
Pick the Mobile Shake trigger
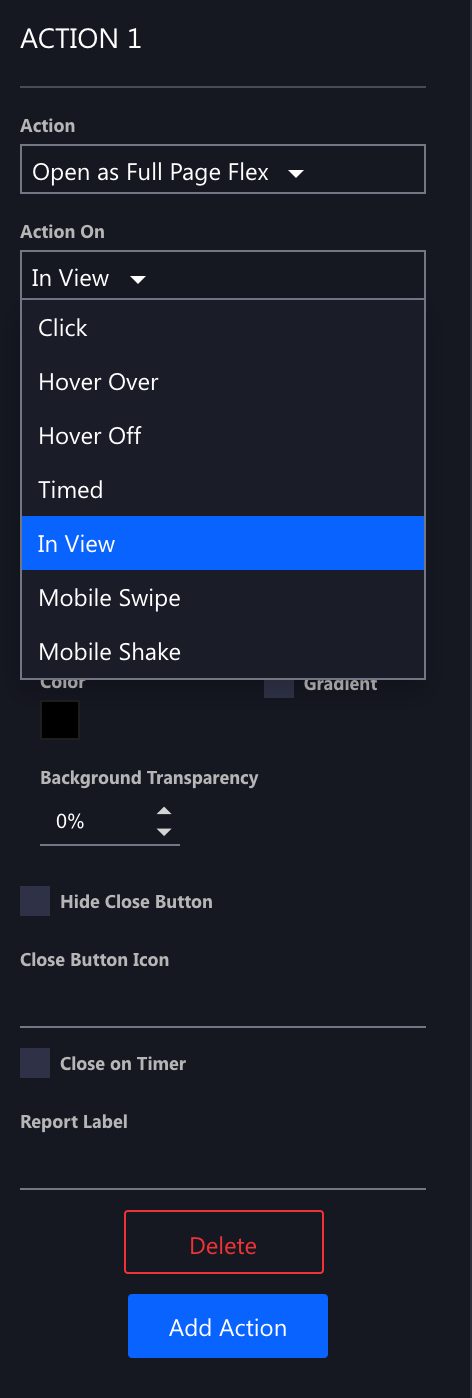click(223, 652)
